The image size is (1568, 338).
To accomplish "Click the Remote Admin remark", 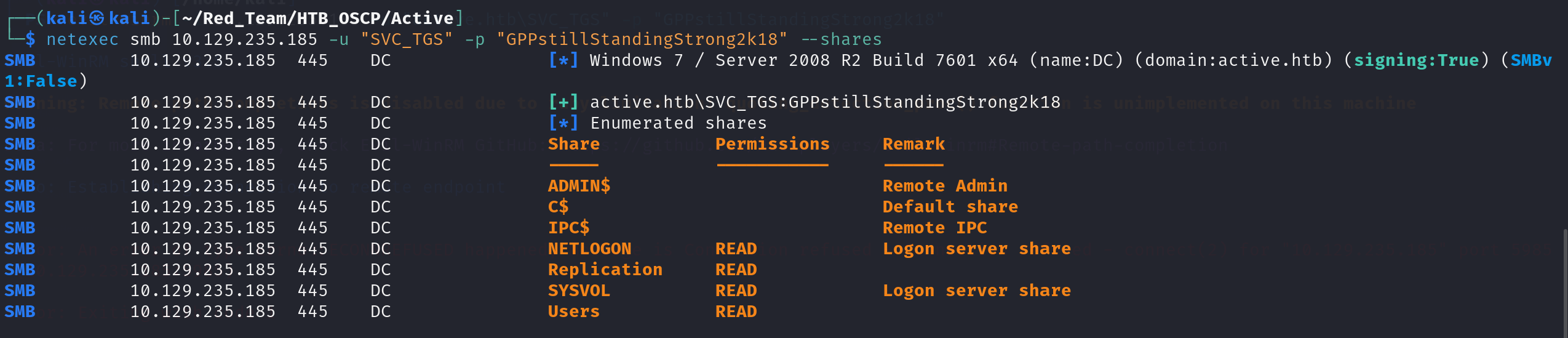I will 944,186.
